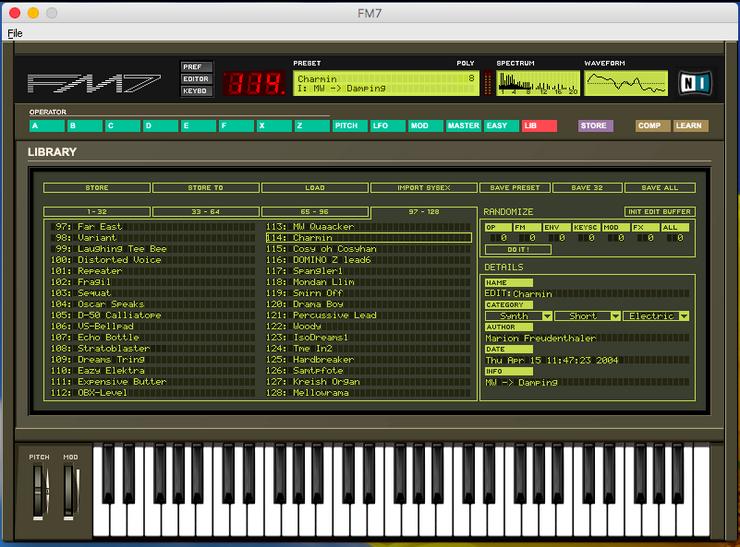Toggle the EDITOR view button
The height and width of the screenshot is (547, 740).
[195, 79]
